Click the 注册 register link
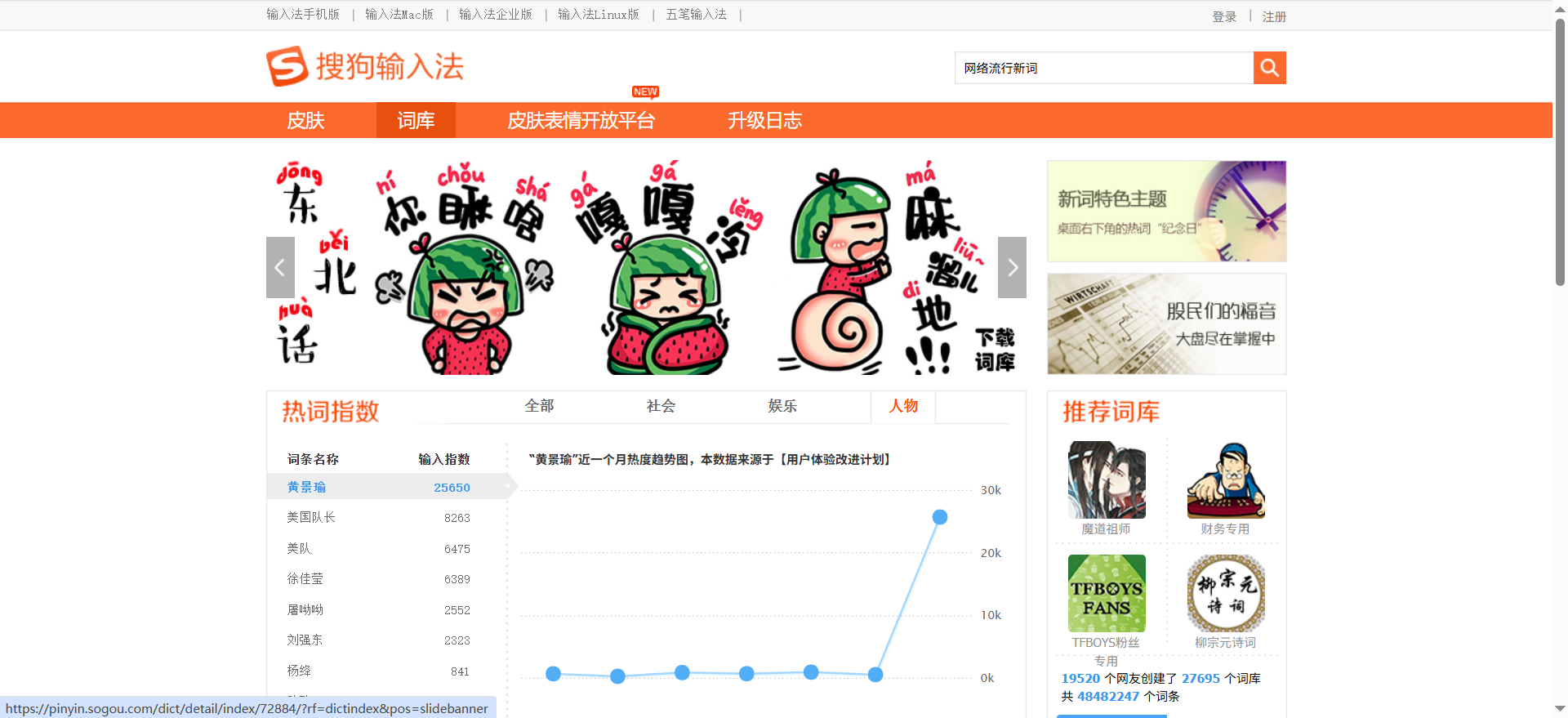The height and width of the screenshot is (718, 1568). pos(1274,16)
